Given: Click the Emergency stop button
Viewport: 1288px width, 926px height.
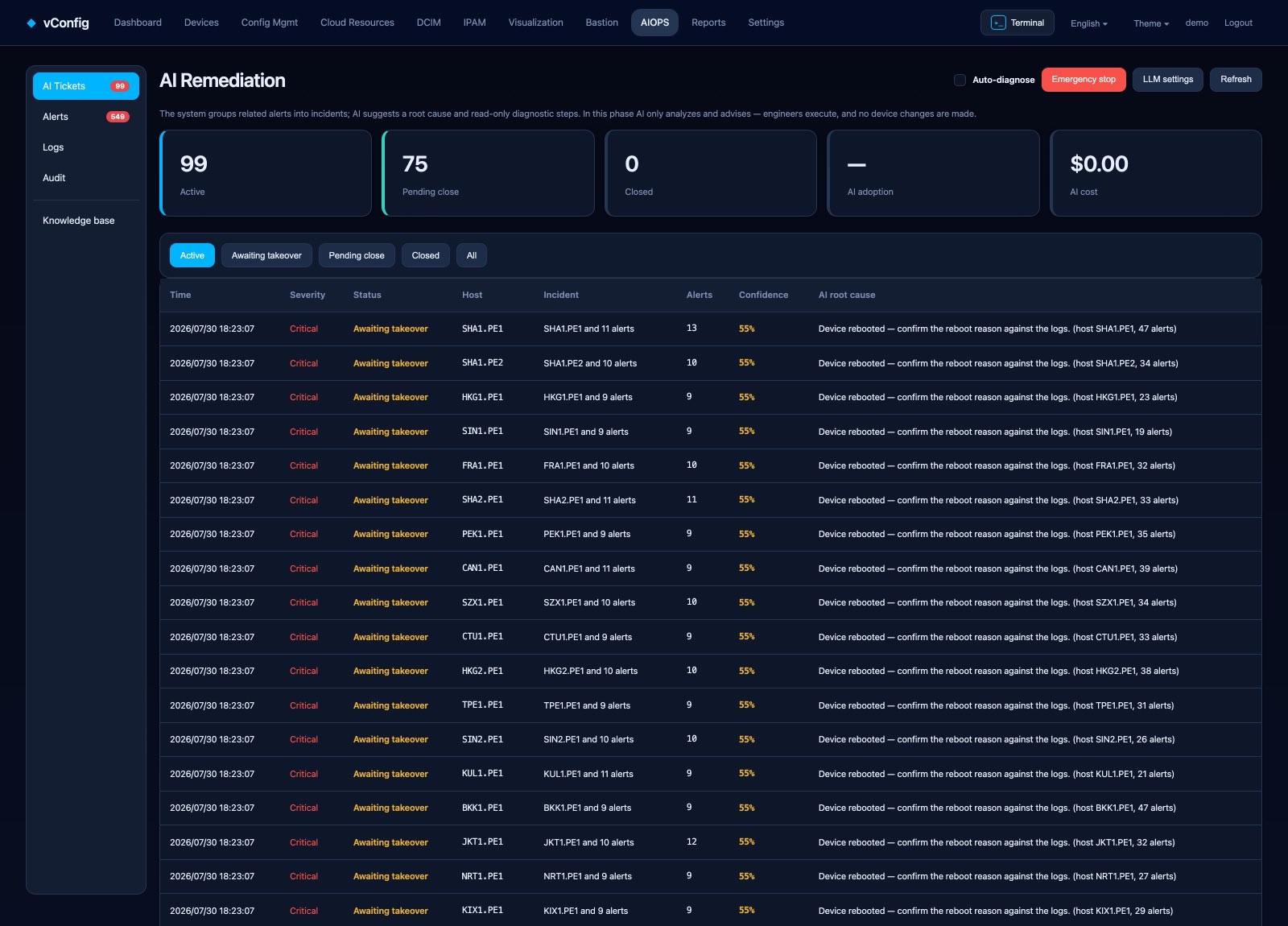Looking at the screenshot, I should click(1084, 80).
